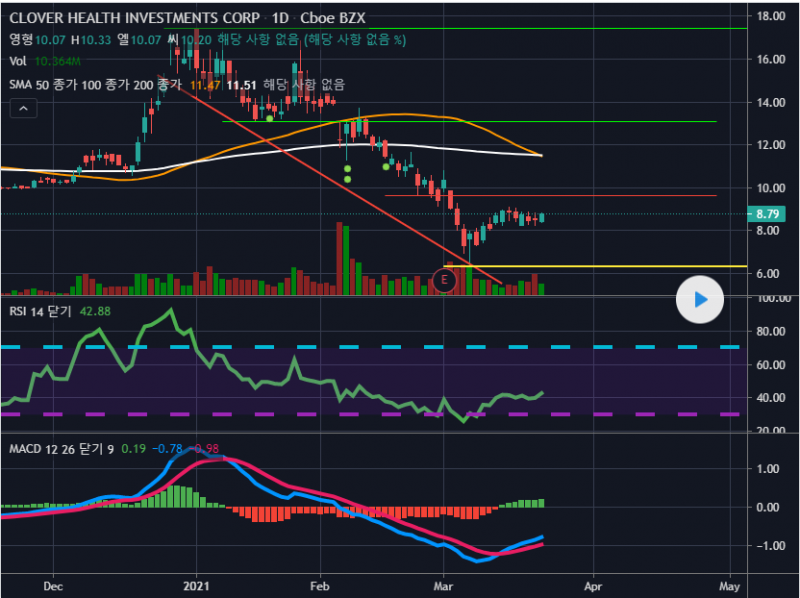Screen dimensions: 800x598
Task: Click the blue play button
Action: point(699,300)
